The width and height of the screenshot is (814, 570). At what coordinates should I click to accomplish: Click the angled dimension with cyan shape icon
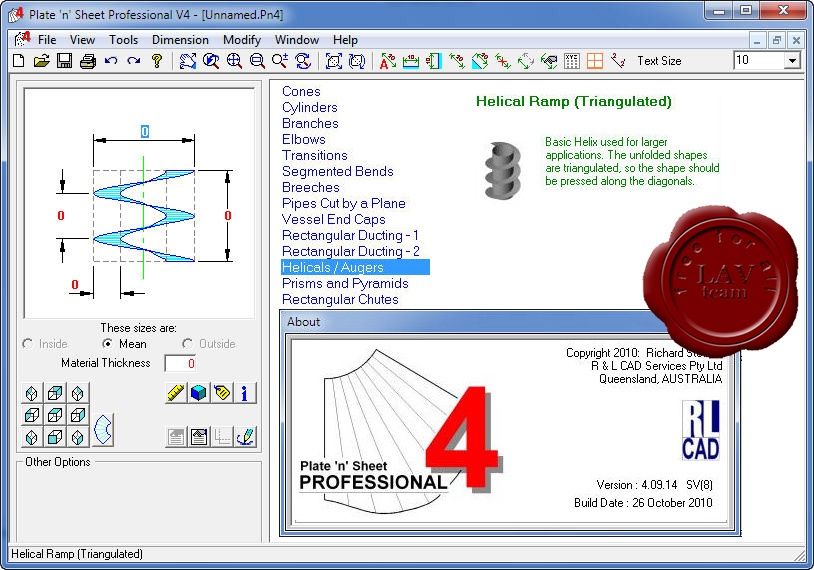click(480, 61)
